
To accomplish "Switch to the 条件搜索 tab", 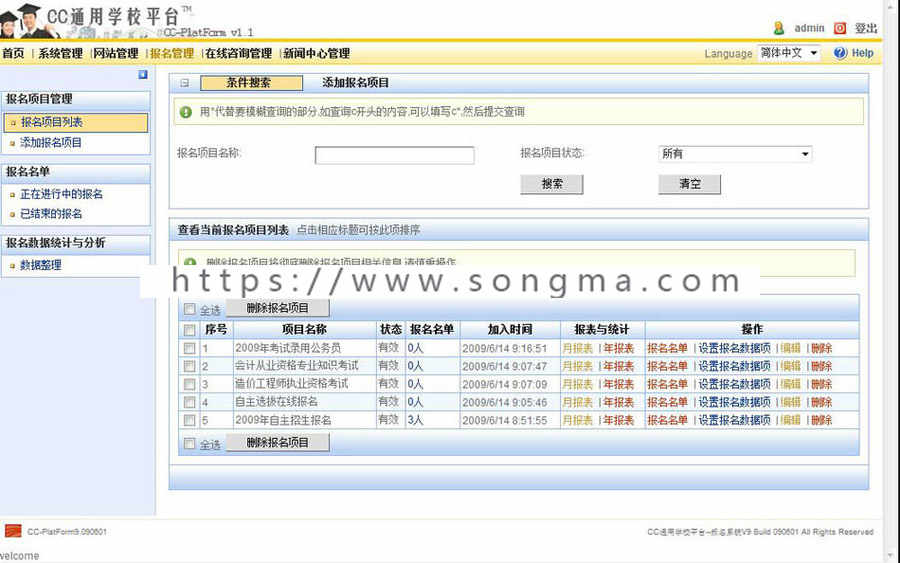I will coord(251,83).
